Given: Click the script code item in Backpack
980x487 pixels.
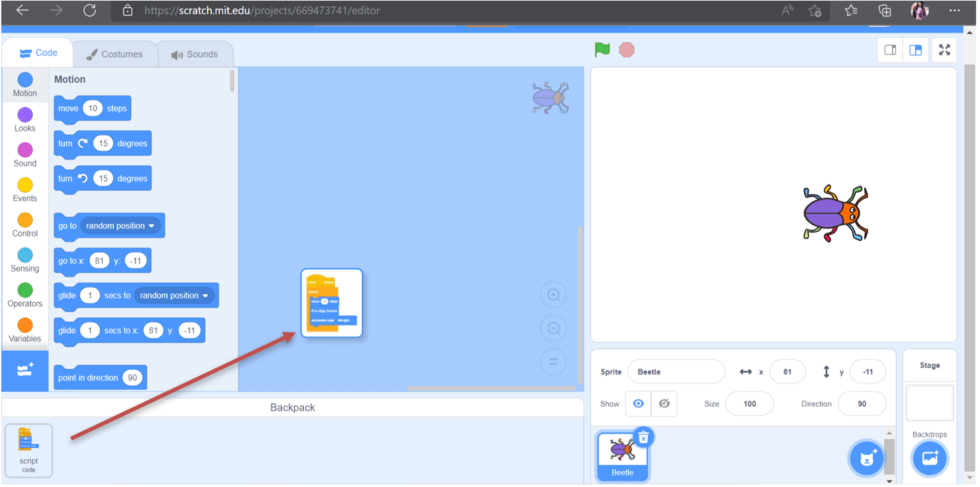Looking at the screenshot, I should [x=28, y=450].
